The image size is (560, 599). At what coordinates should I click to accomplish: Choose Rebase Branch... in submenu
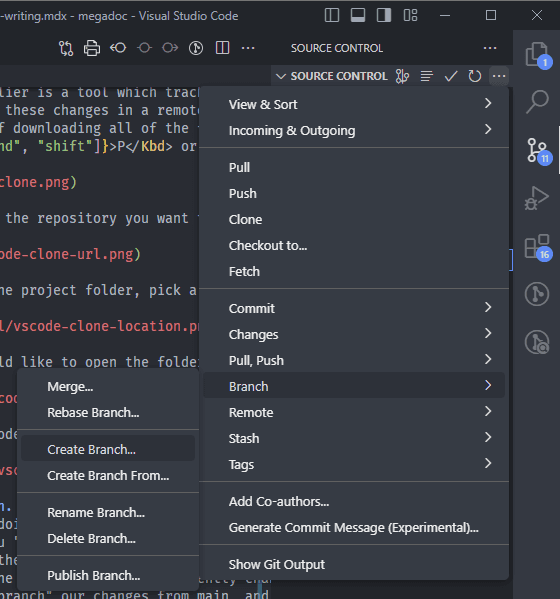coord(108,413)
